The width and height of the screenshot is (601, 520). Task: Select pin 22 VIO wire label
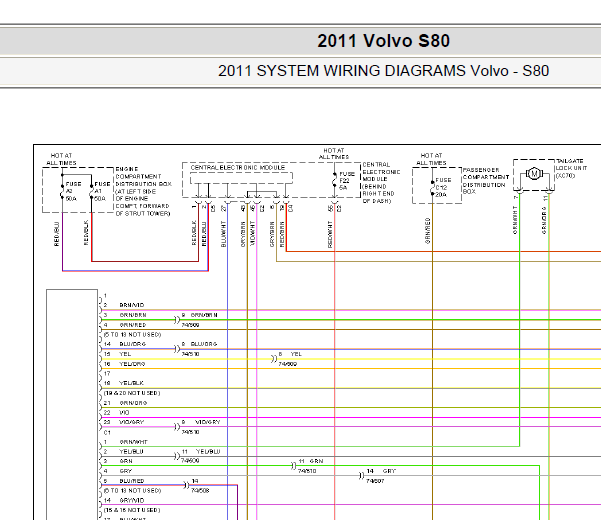(x=124, y=413)
